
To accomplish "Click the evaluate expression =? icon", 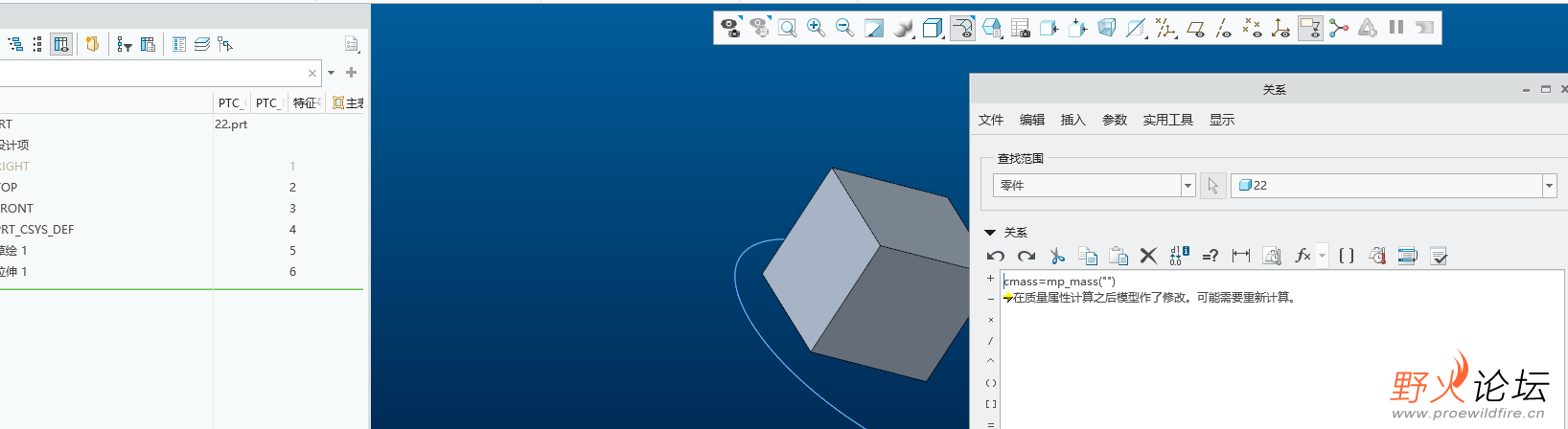I will click(x=1211, y=256).
